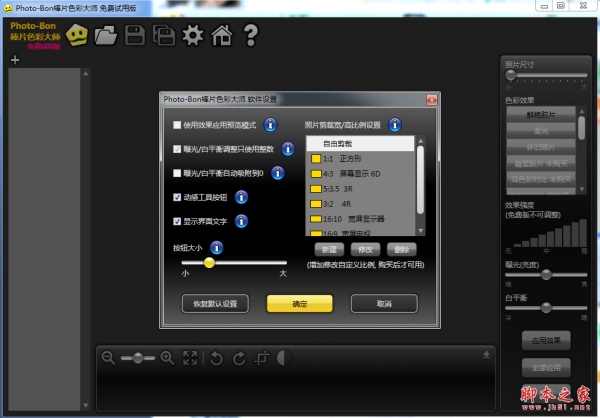The image size is (600, 418).
Task: Rotate photo clockwise with the right arrow
Action: point(240,358)
